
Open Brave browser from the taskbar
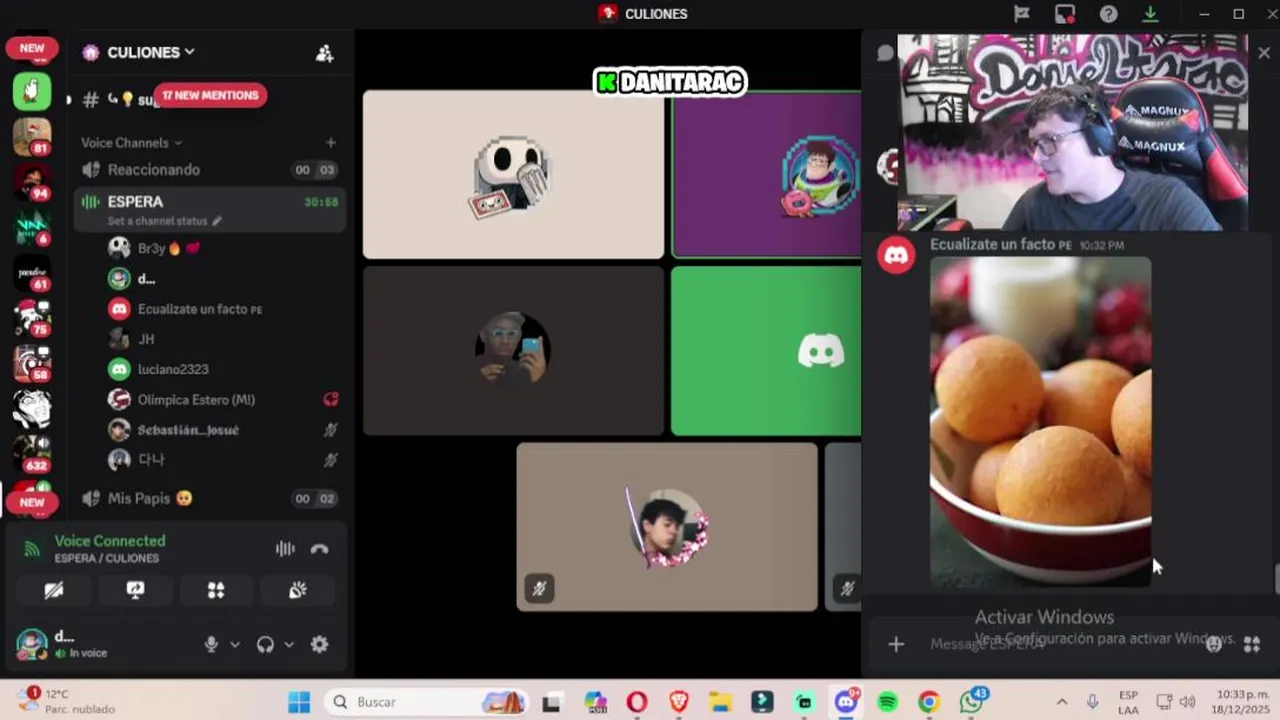pyautogui.click(x=679, y=702)
